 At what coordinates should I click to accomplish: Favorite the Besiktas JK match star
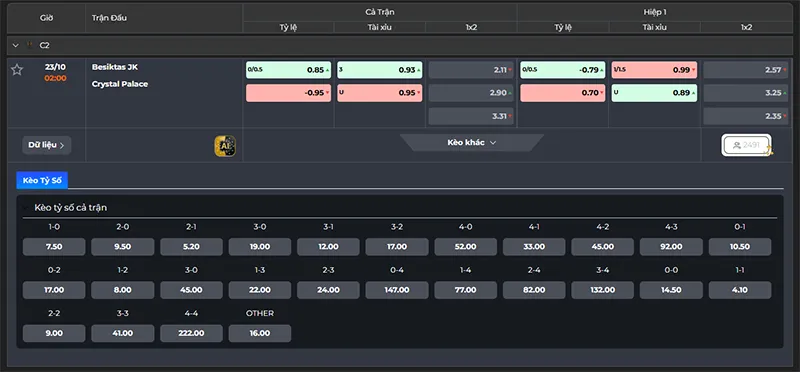tap(17, 70)
